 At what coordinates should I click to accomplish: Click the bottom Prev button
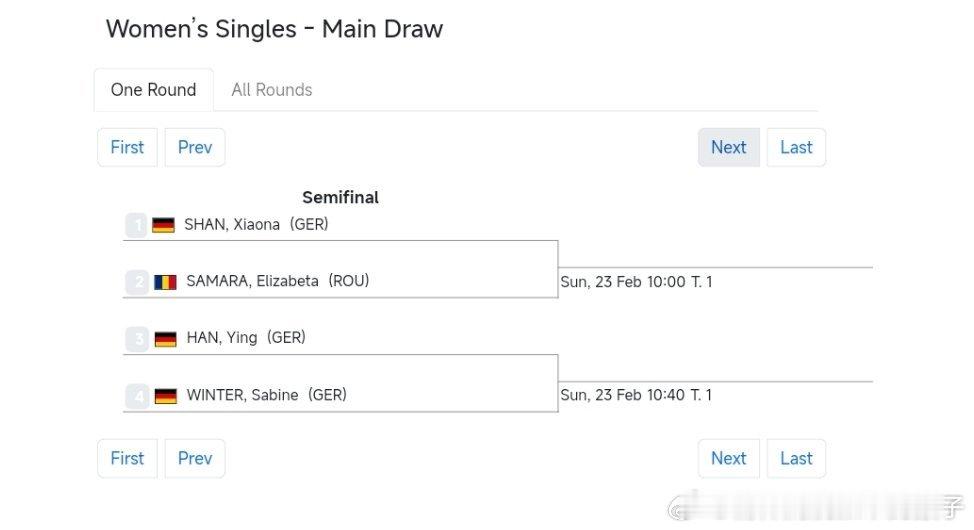coord(195,459)
